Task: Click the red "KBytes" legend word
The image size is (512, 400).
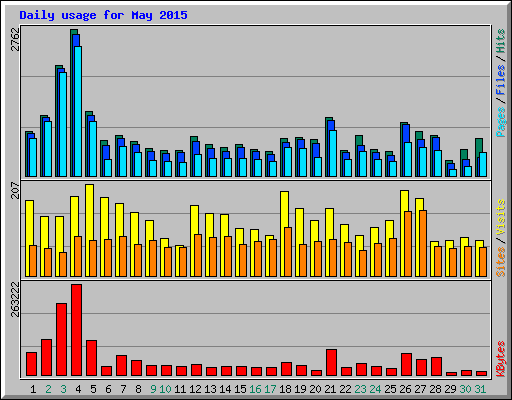Action: [501, 359]
